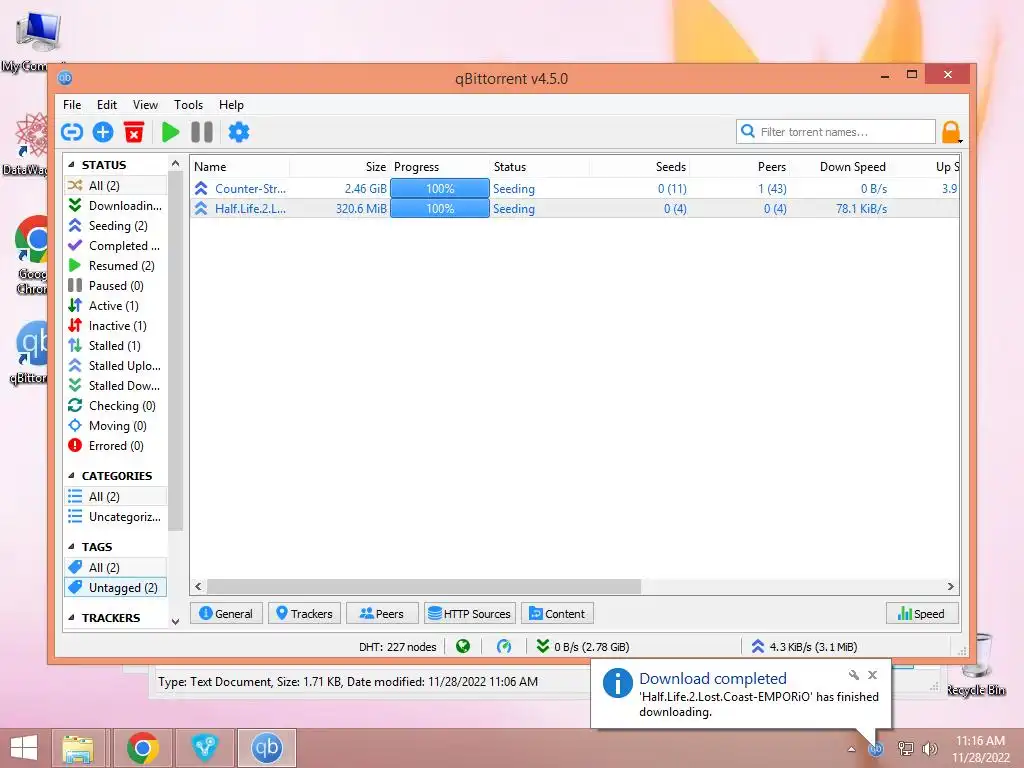Select the Counter-Str... torrent row

tap(575, 189)
